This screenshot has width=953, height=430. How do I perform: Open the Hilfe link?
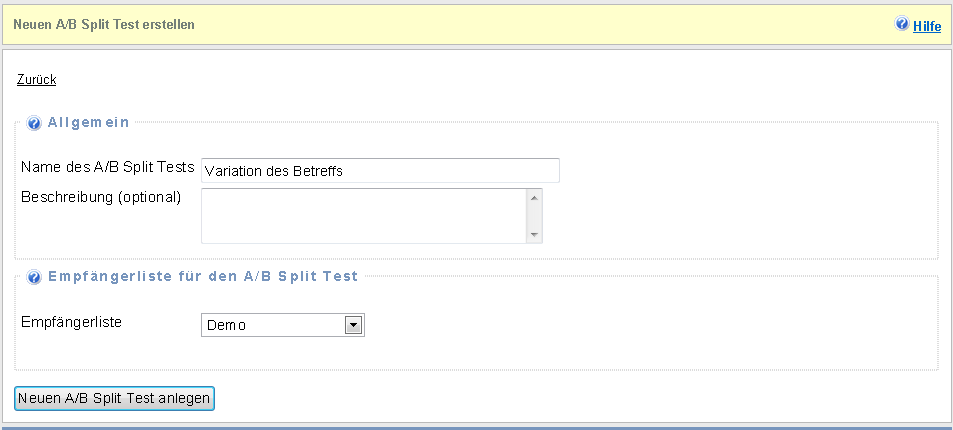927,26
